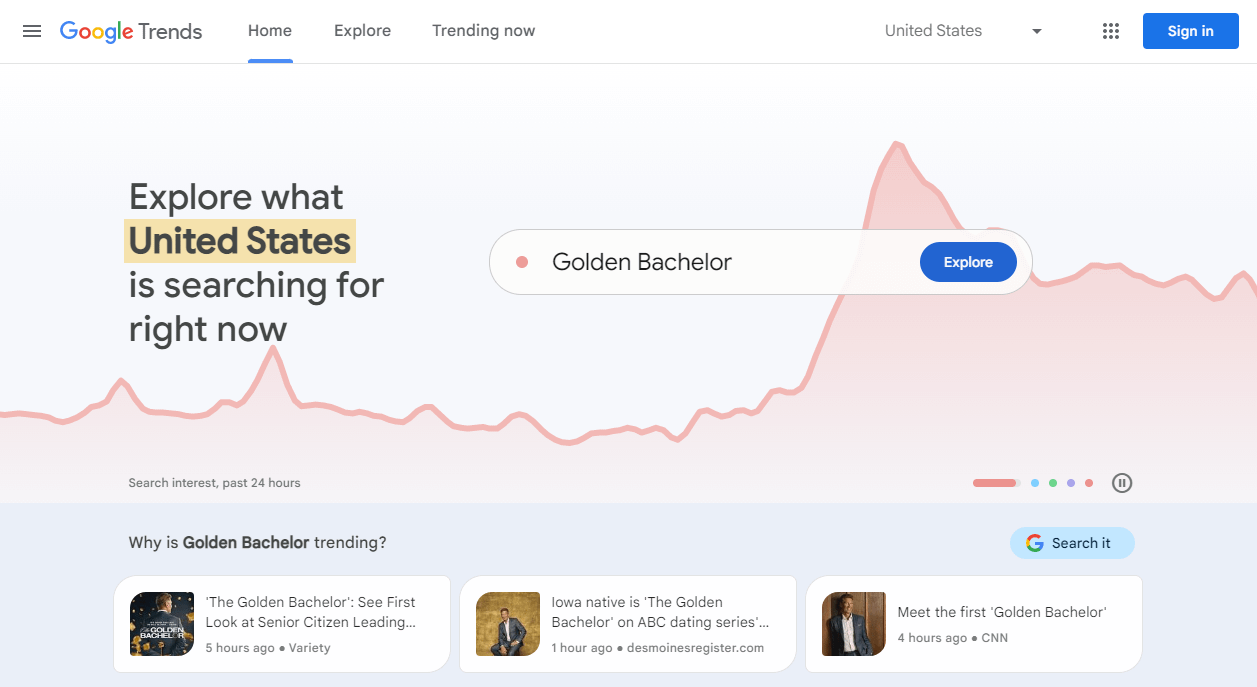Screen dimensions: 1257x687
Task: Open the United States country dropdown
Action: pyautogui.click(x=933, y=31)
